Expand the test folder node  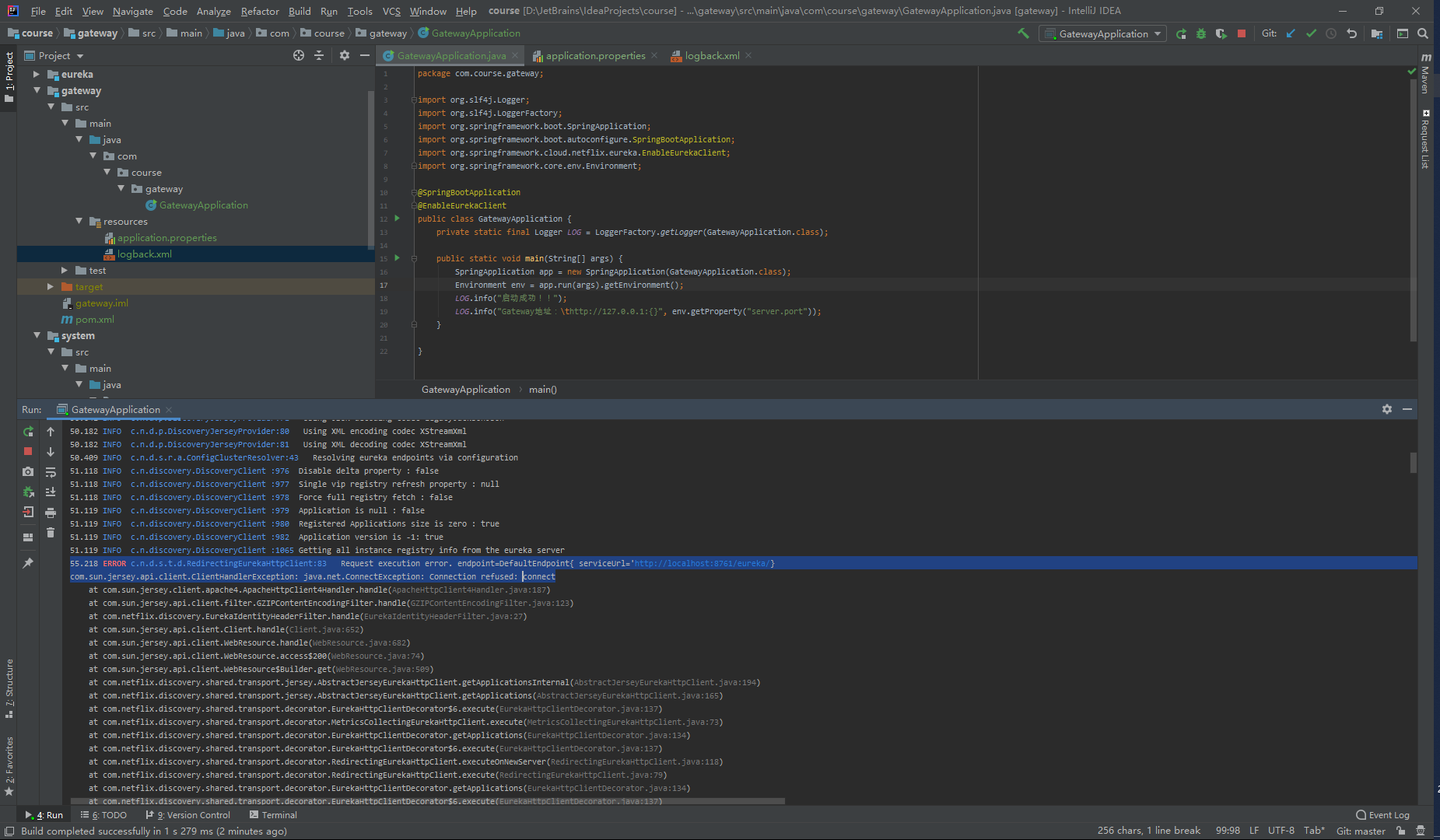click(65, 270)
